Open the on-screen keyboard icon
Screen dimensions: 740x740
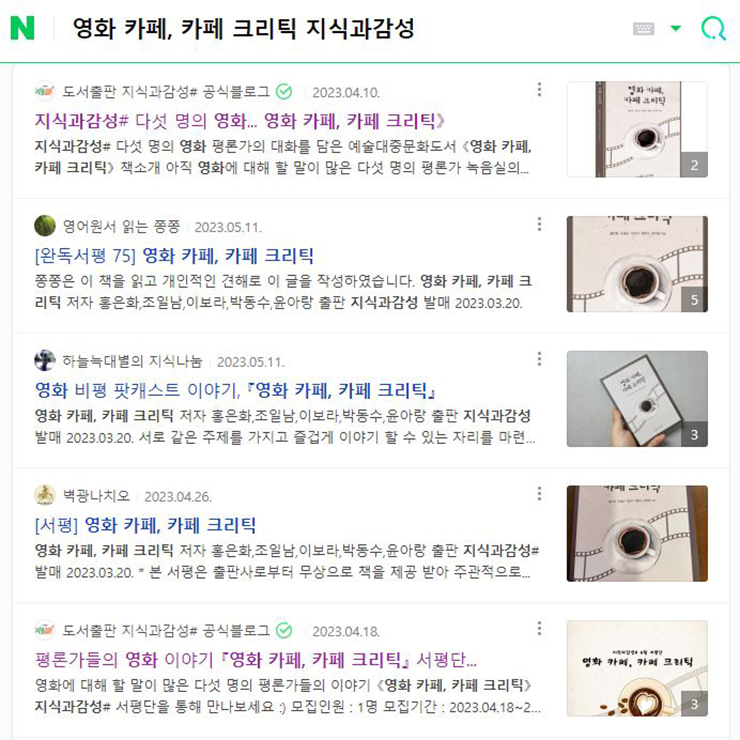tap(643, 29)
